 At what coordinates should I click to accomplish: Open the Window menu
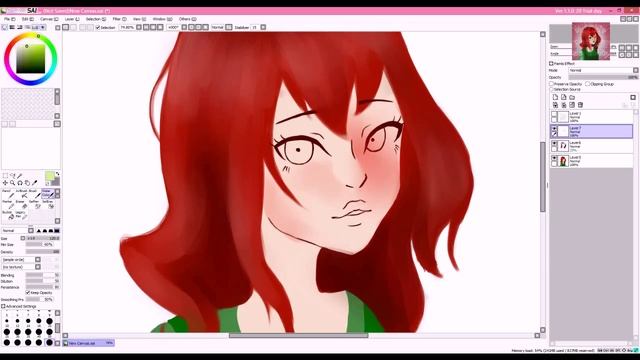(162, 19)
